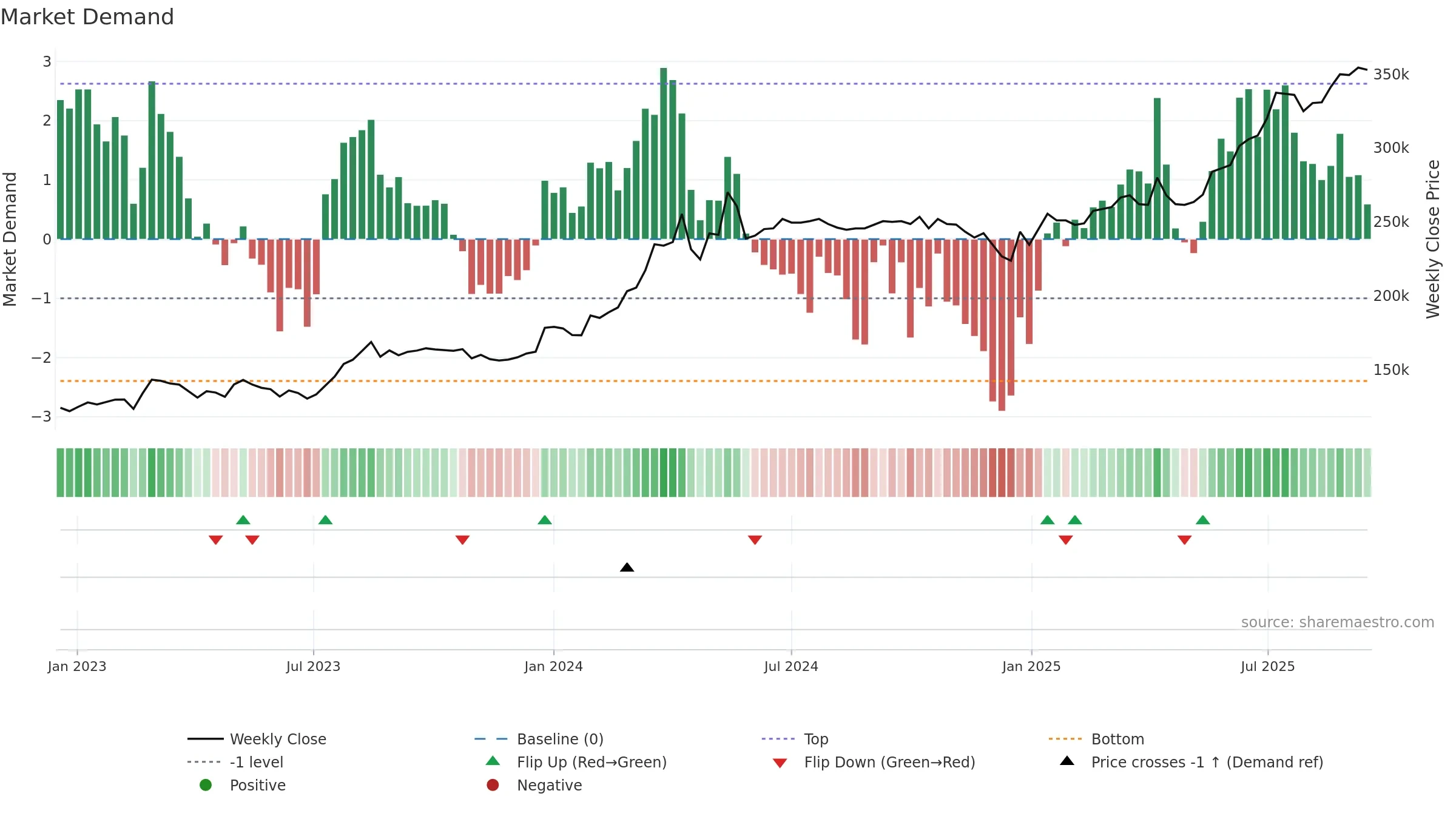Click the last green flip-up marker before Jul 2025
The image size is (1456, 819).
tap(1202, 520)
